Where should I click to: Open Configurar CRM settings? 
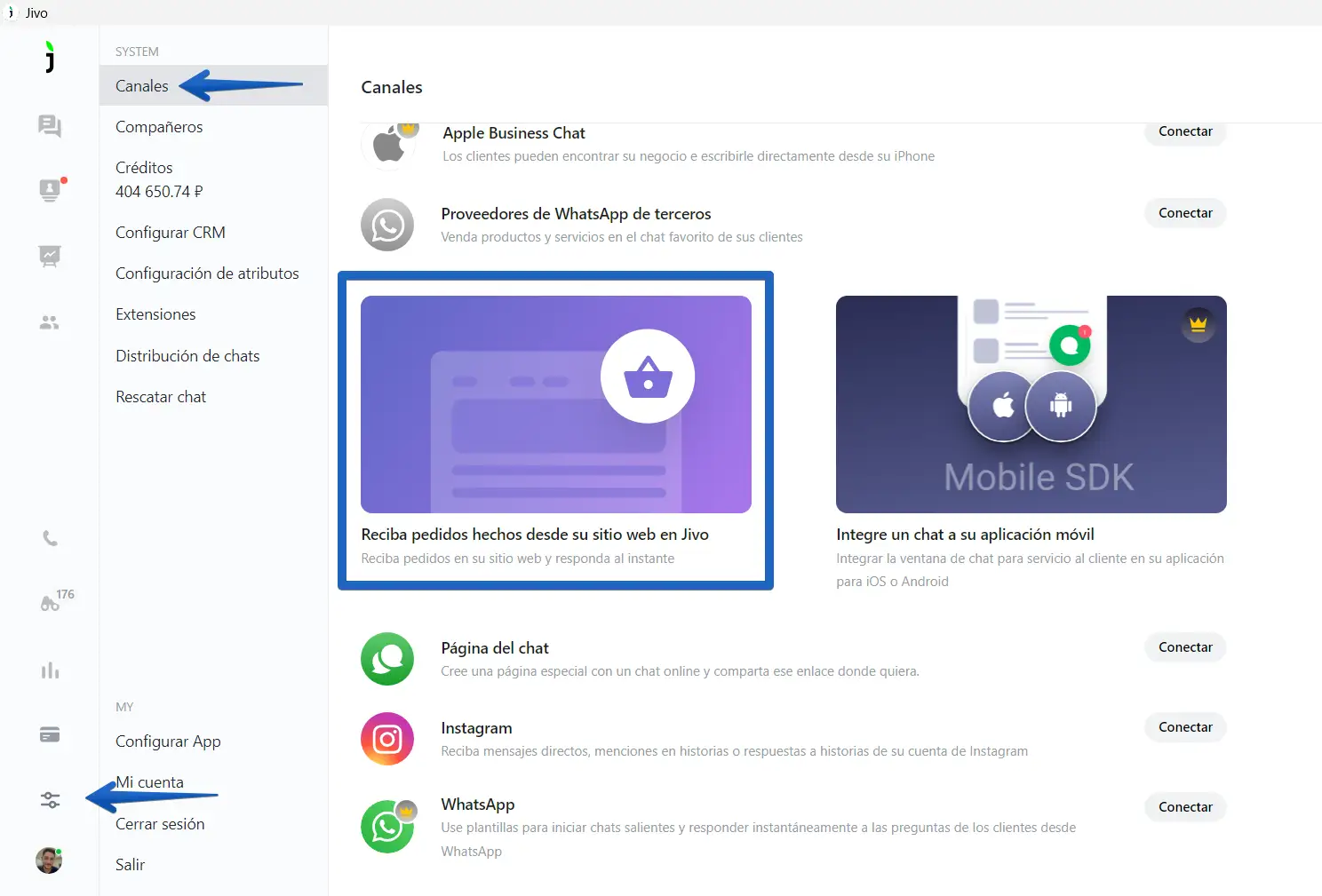point(171,233)
